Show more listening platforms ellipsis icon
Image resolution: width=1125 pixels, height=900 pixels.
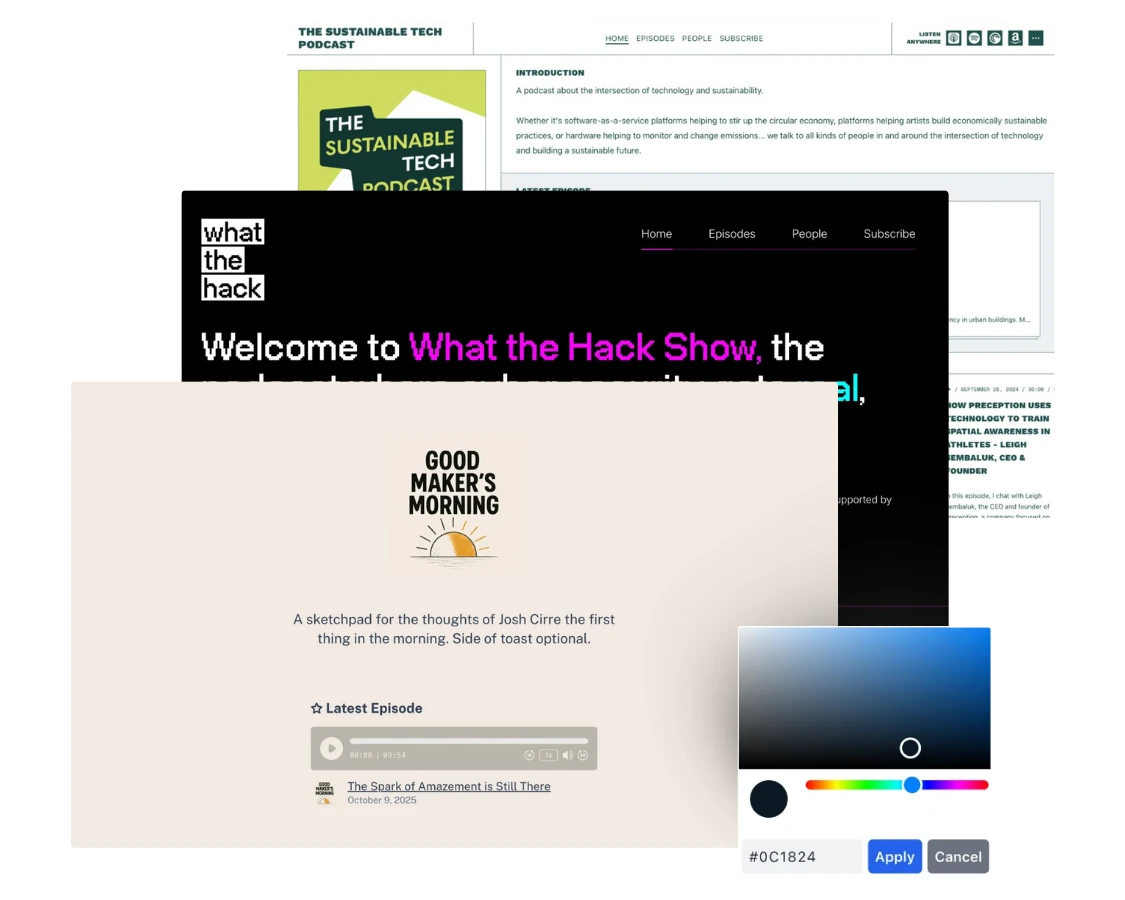pyautogui.click(x=1036, y=38)
